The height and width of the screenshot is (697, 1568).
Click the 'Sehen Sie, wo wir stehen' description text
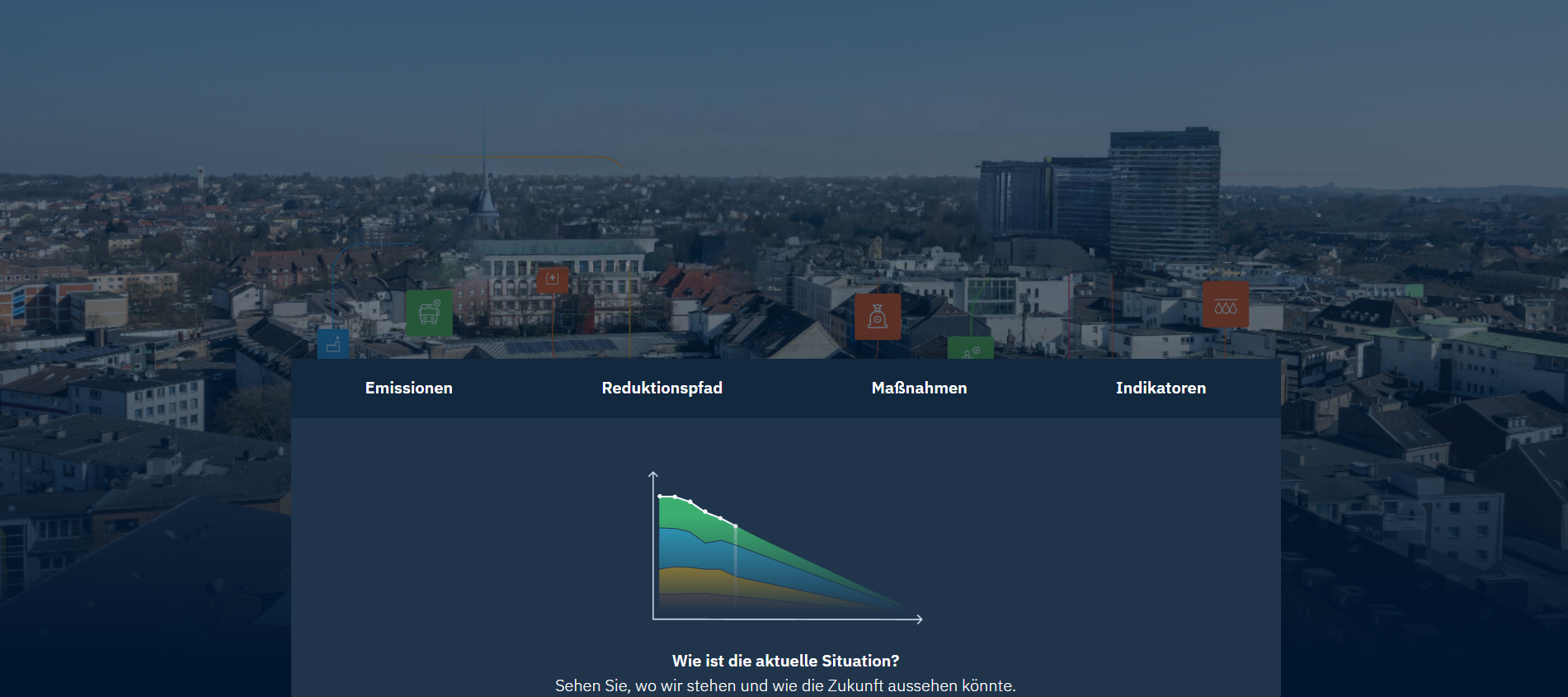click(785, 685)
